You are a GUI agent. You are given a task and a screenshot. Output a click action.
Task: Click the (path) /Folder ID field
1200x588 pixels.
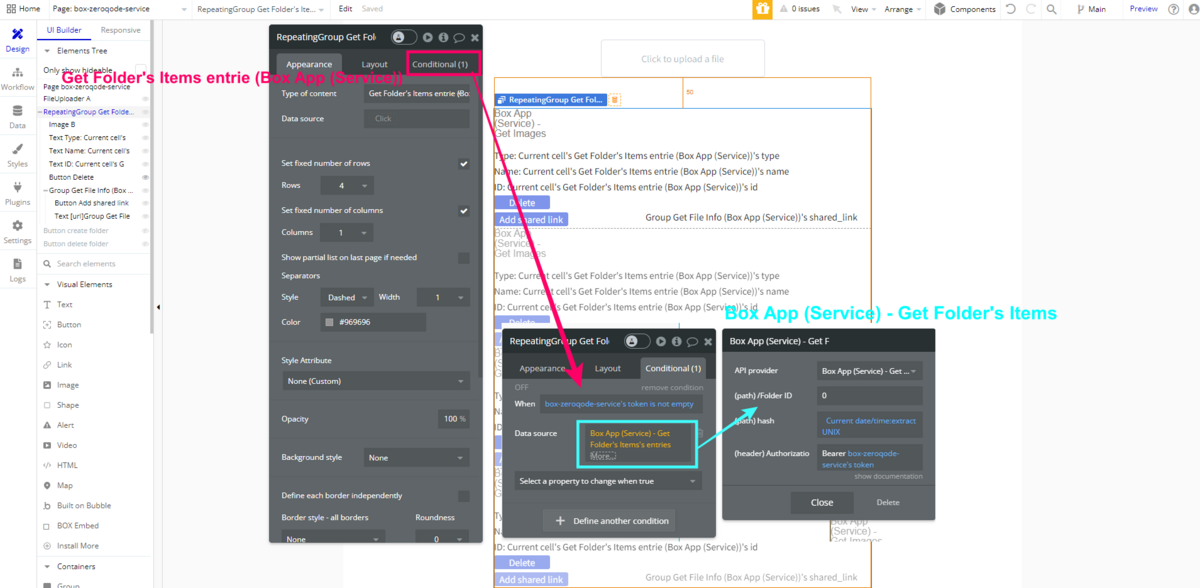click(869, 396)
